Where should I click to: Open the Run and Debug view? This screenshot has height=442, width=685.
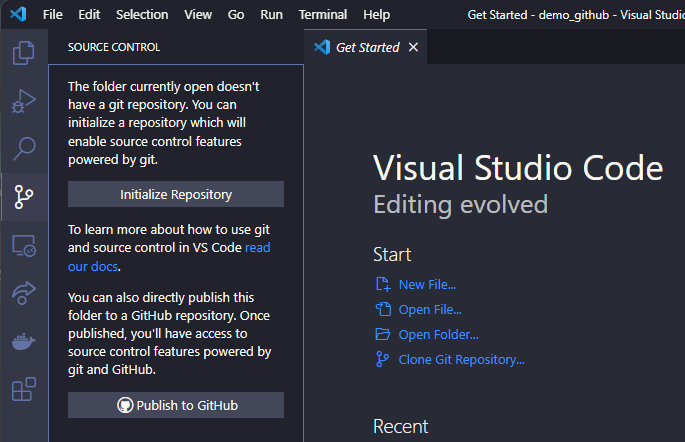coord(24,101)
